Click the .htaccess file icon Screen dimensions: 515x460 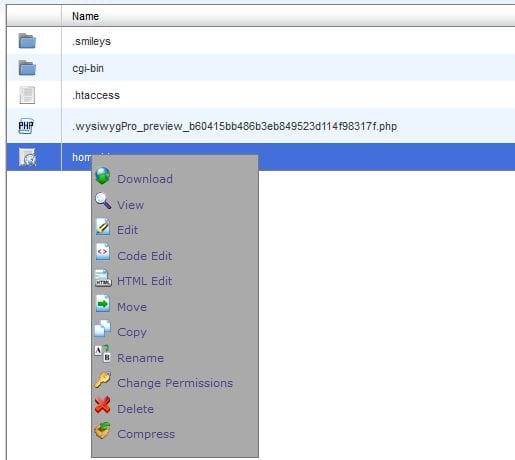[27, 95]
